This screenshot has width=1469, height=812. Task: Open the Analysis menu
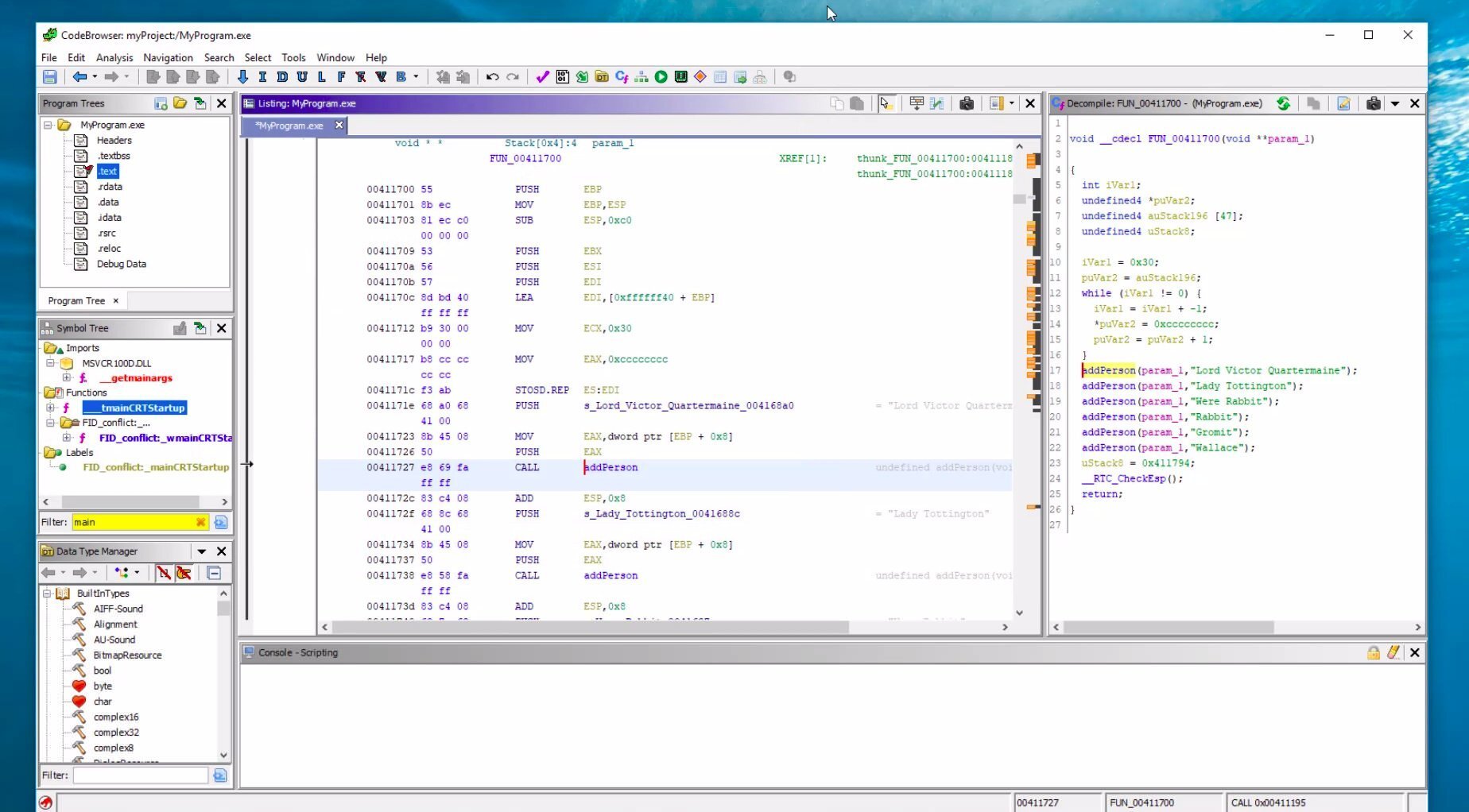click(114, 58)
